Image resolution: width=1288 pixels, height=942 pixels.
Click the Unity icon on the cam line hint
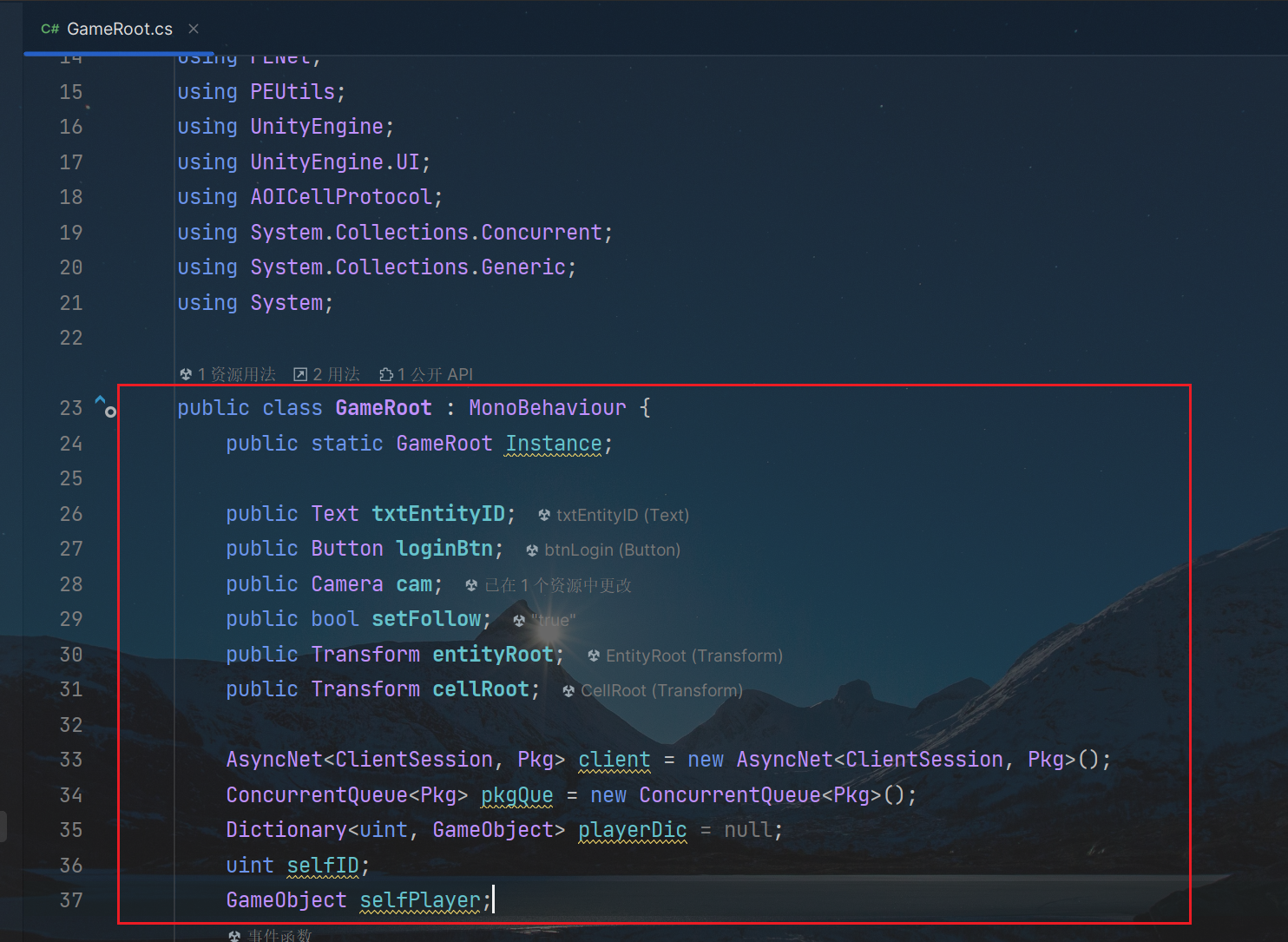click(x=471, y=585)
